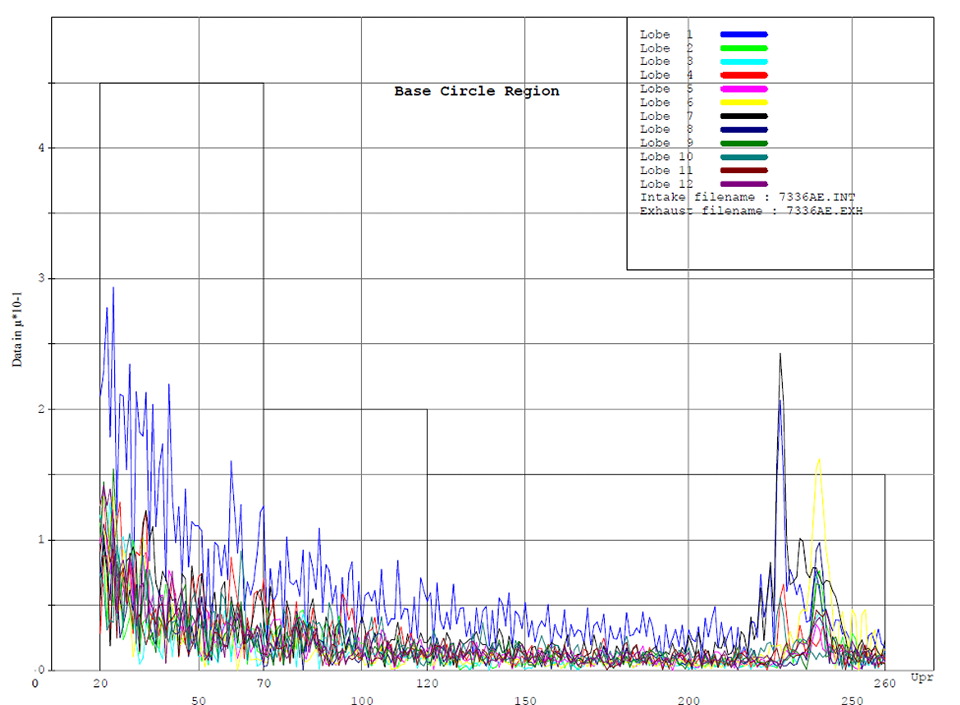Click the red Lobe 4 legend line

[742, 75]
